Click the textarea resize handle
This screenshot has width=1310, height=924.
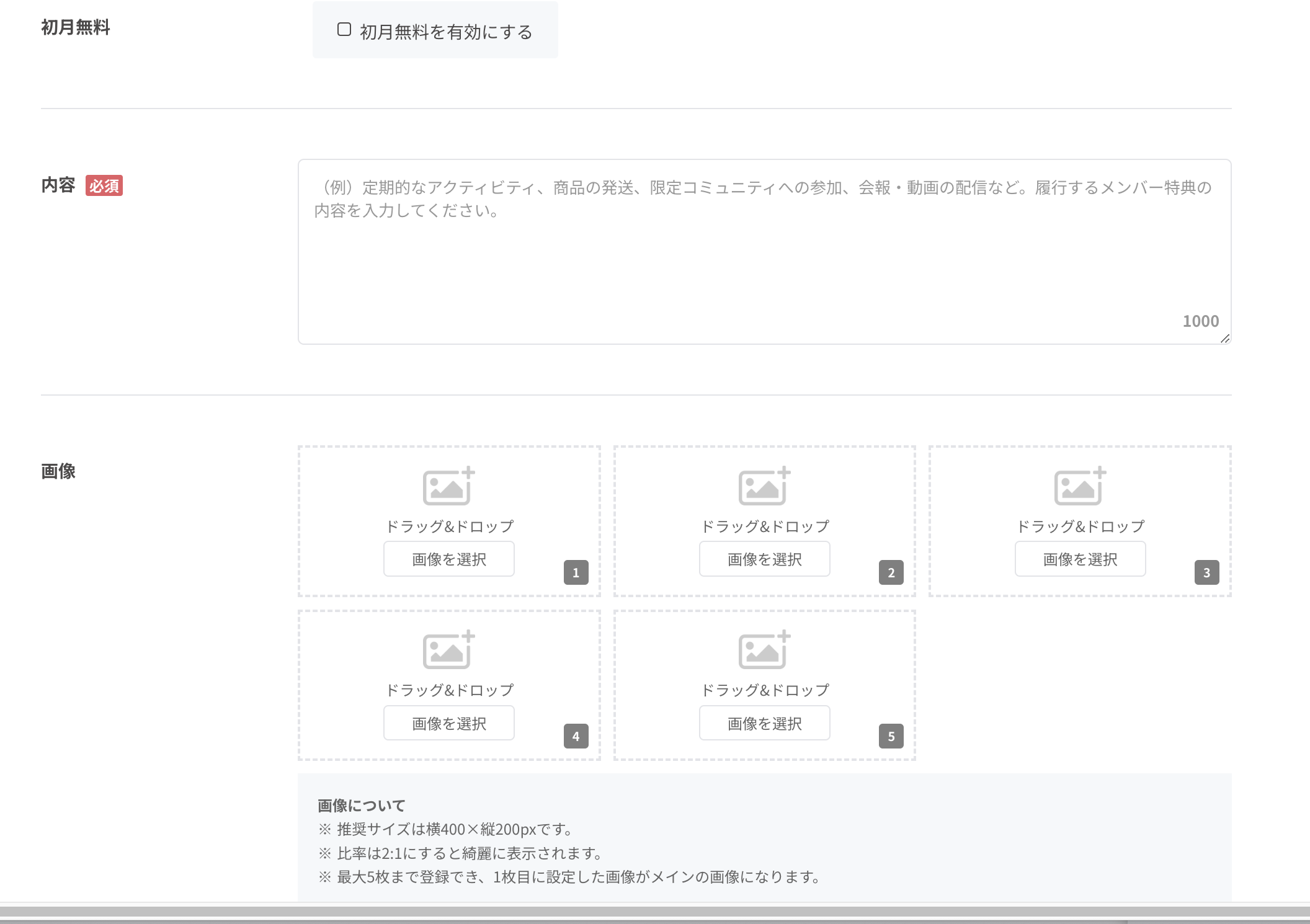tap(1225, 339)
